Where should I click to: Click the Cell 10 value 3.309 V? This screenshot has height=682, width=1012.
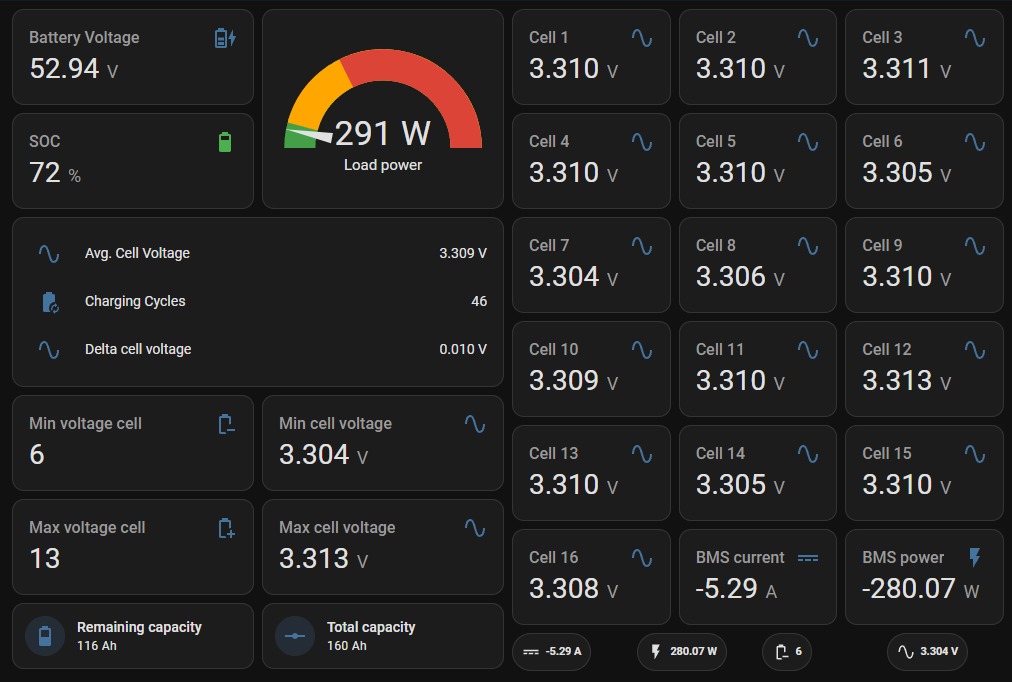(x=573, y=381)
